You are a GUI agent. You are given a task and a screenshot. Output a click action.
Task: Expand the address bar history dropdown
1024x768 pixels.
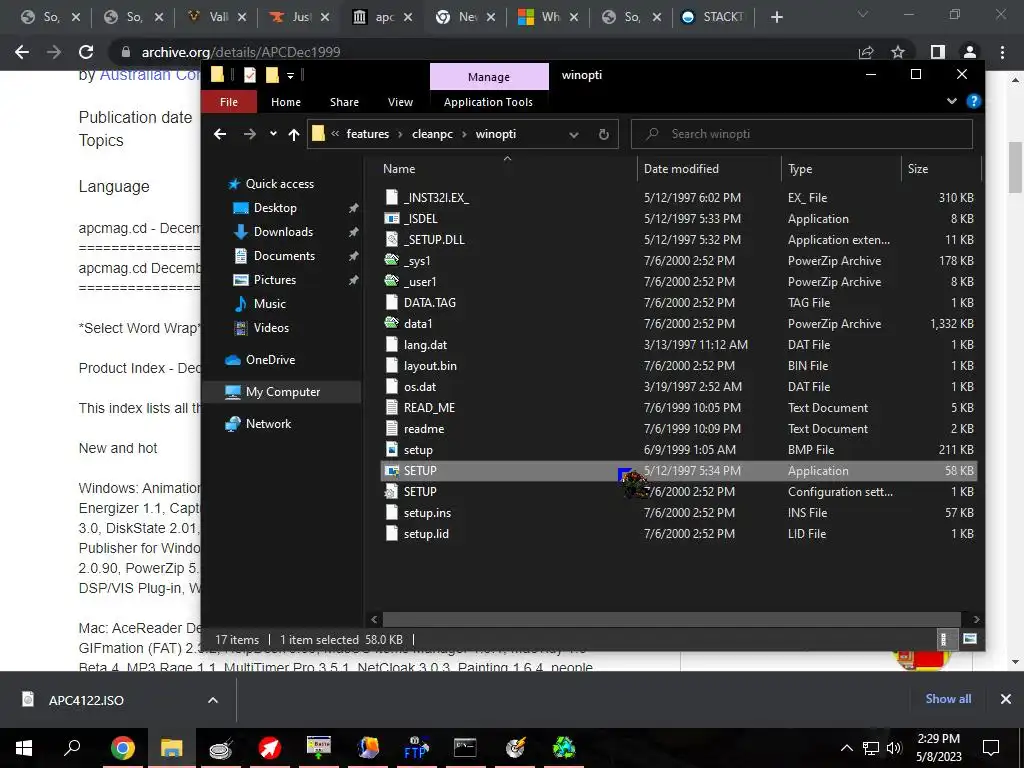(x=573, y=135)
